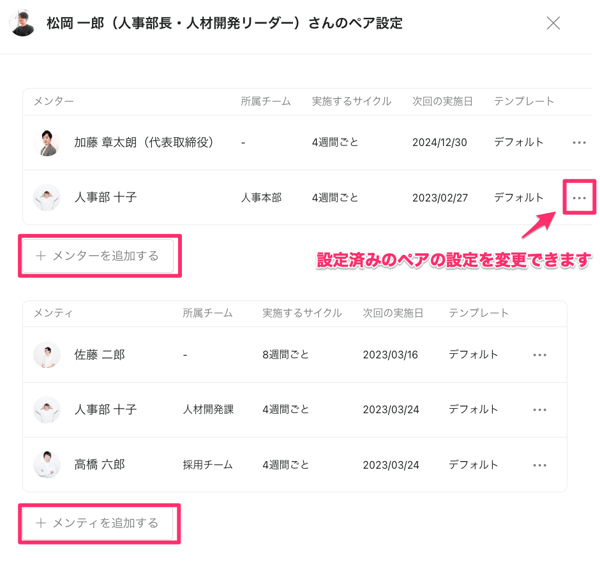Click 佐藤 二郎 avatar image

pyautogui.click(x=47, y=355)
